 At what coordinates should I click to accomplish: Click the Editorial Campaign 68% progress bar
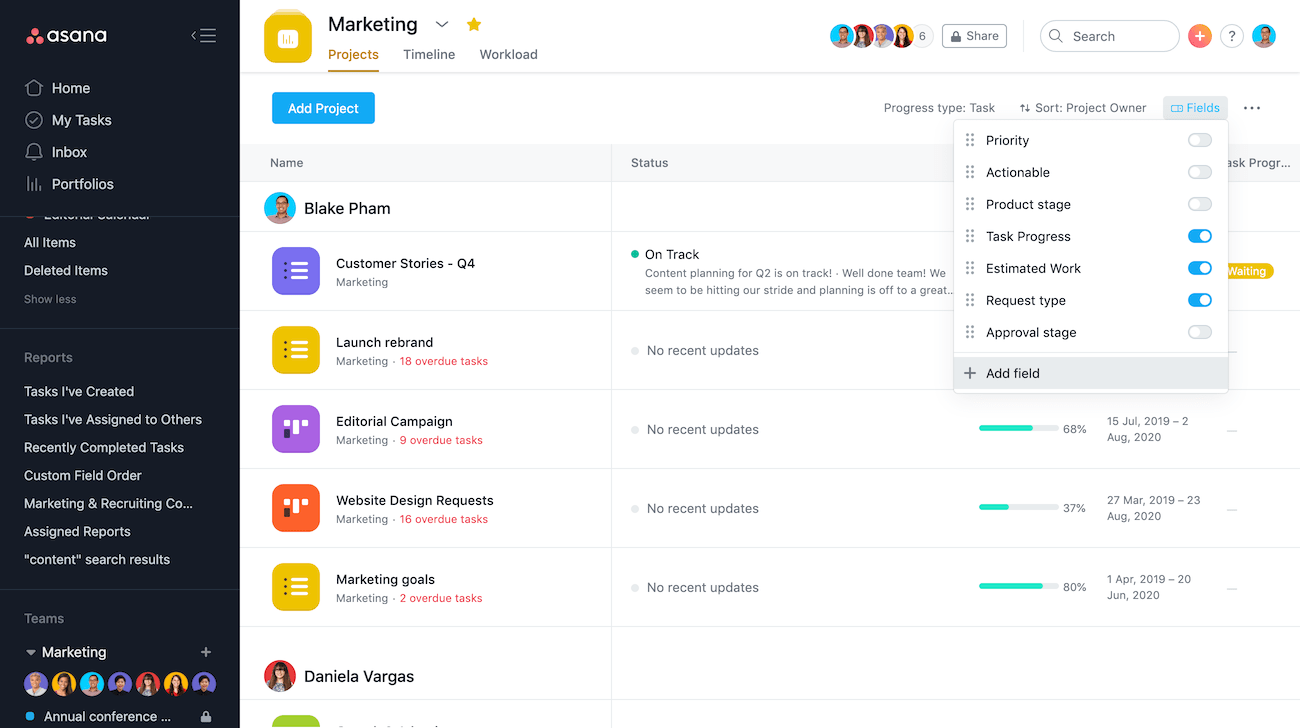coord(1019,428)
